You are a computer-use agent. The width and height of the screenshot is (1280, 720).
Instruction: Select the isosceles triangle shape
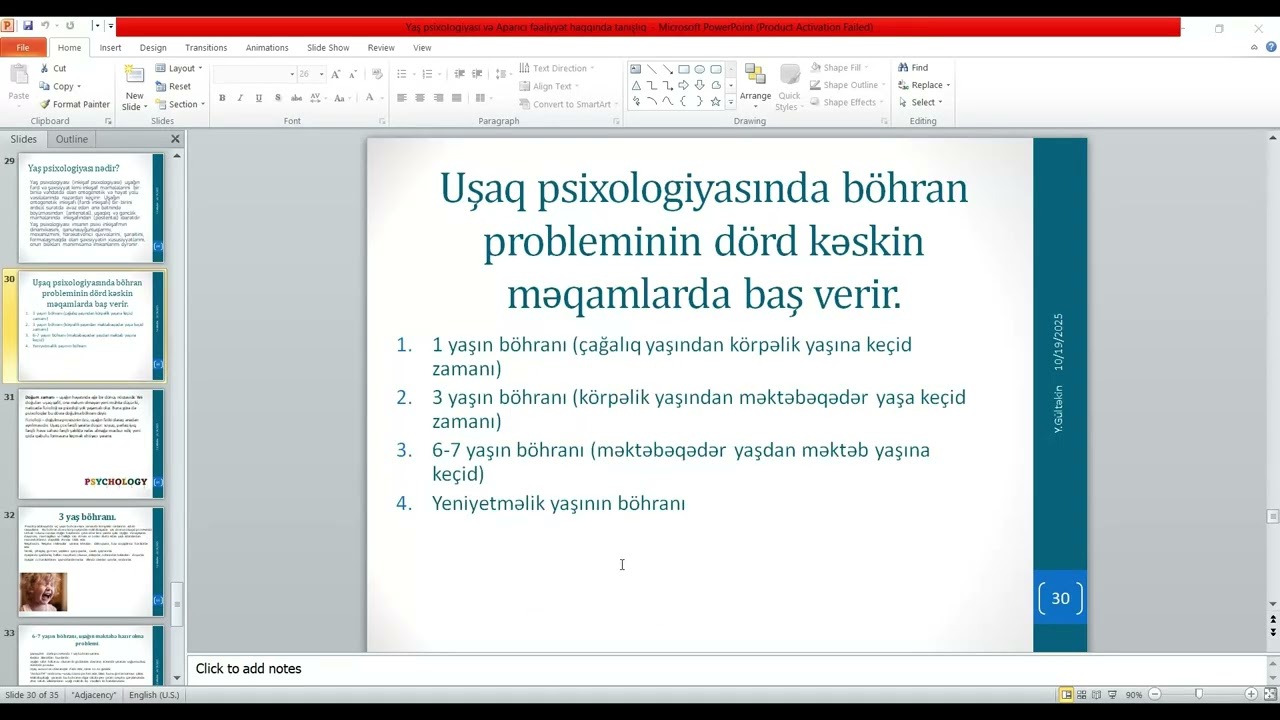[636, 85]
